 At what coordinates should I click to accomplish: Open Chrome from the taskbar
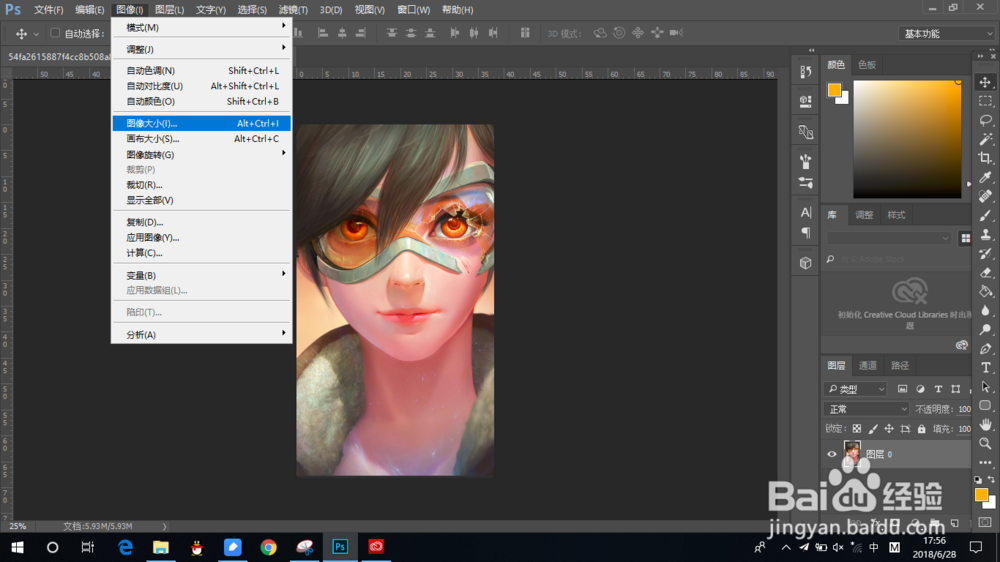[x=268, y=547]
